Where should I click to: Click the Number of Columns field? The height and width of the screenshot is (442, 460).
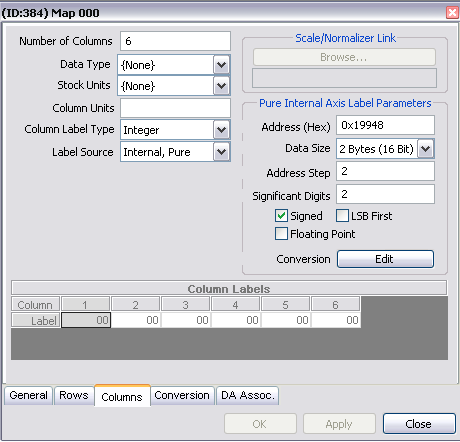(x=175, y=41)
